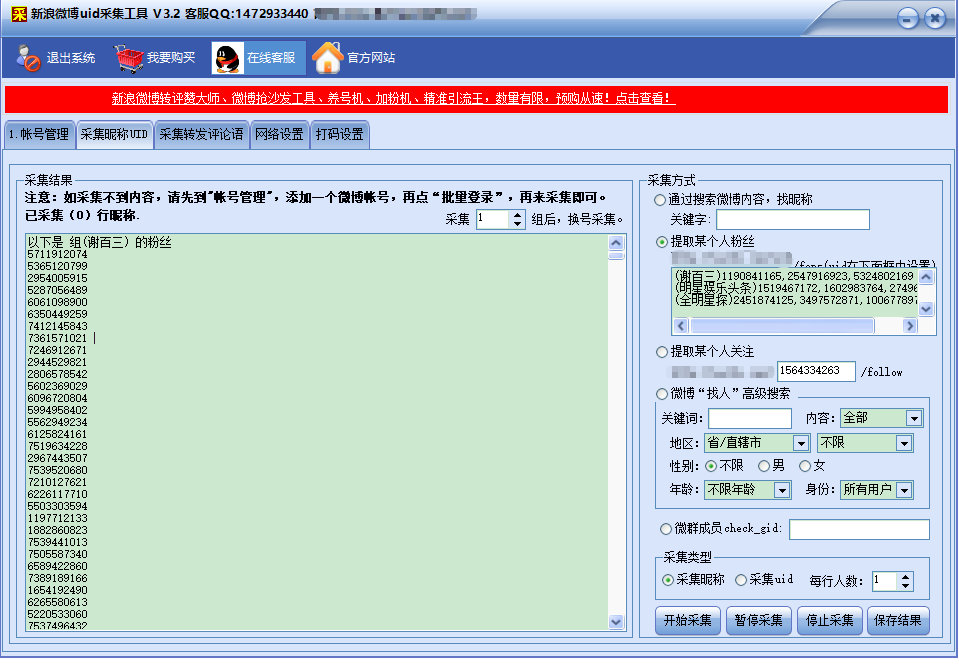Click the check_gid input field

[x=859, y=530]
